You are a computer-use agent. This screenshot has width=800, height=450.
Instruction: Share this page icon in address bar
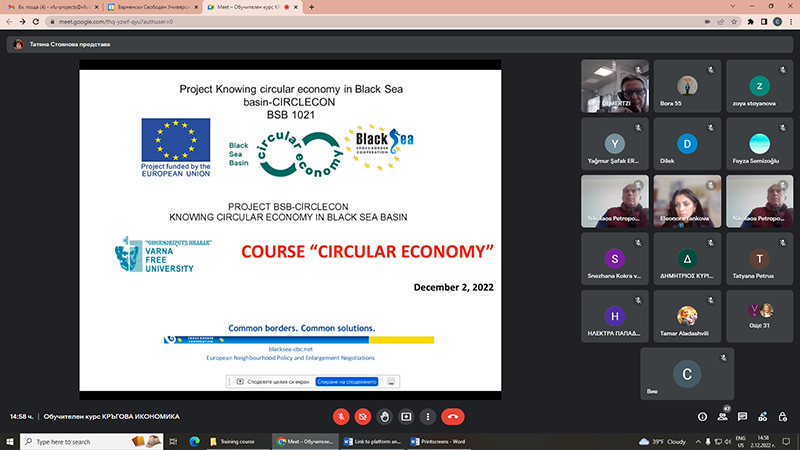(x=720, y=22)
